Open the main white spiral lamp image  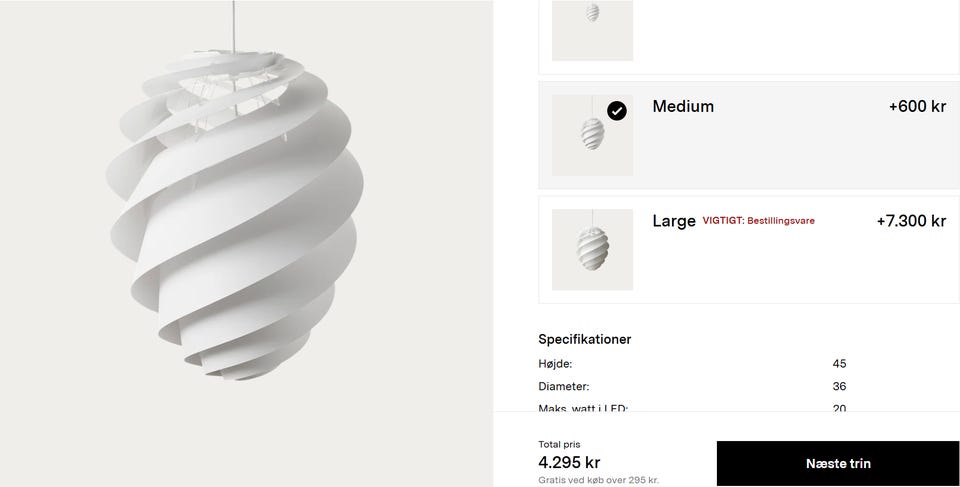point(246,243)
